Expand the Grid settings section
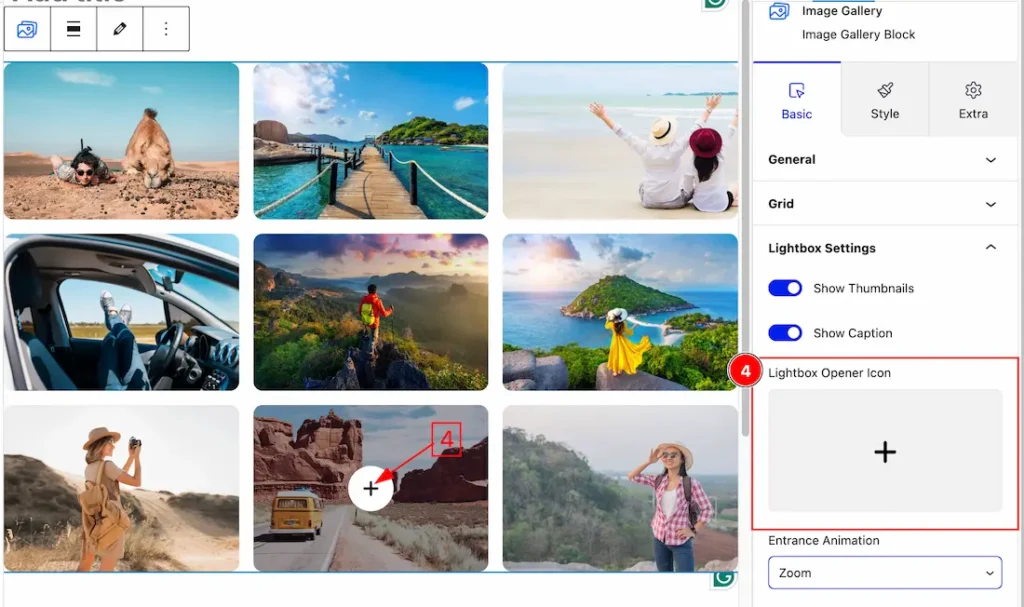The width and height of the screenshot is (1024, 607). click(x=885, y=204)
